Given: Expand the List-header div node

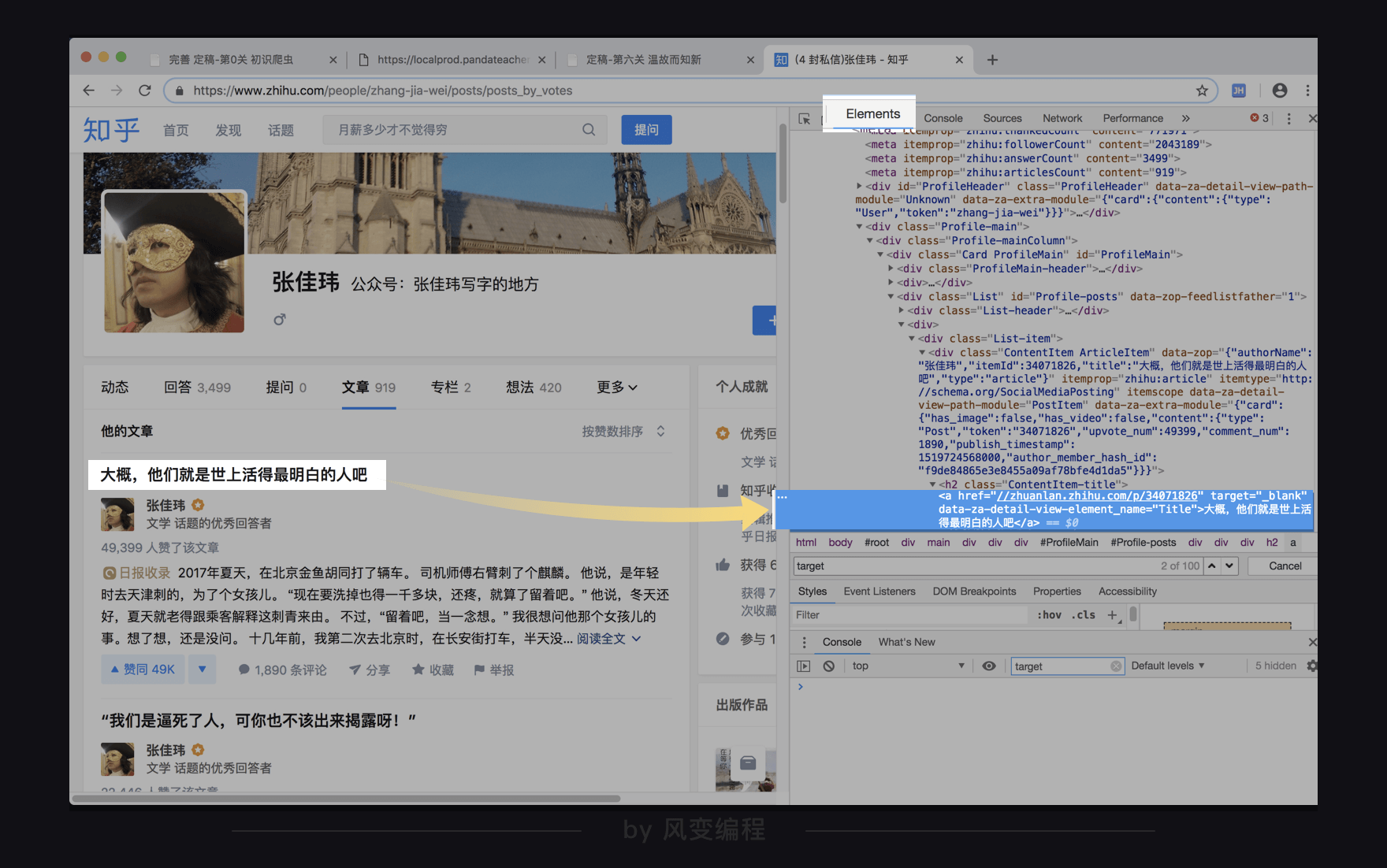Looking at the screenshot, I should [901, 311].
